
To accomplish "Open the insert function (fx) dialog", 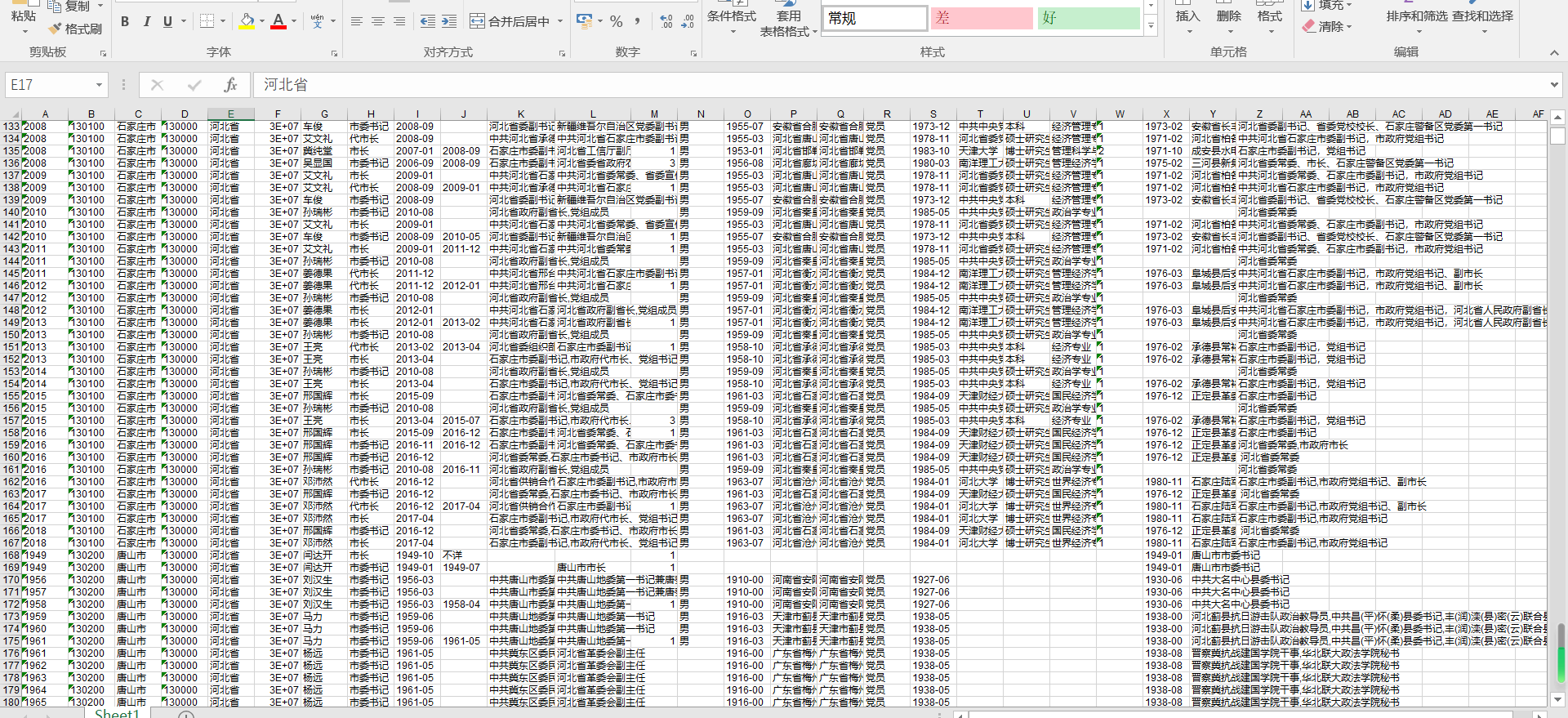I will point(230,85).
